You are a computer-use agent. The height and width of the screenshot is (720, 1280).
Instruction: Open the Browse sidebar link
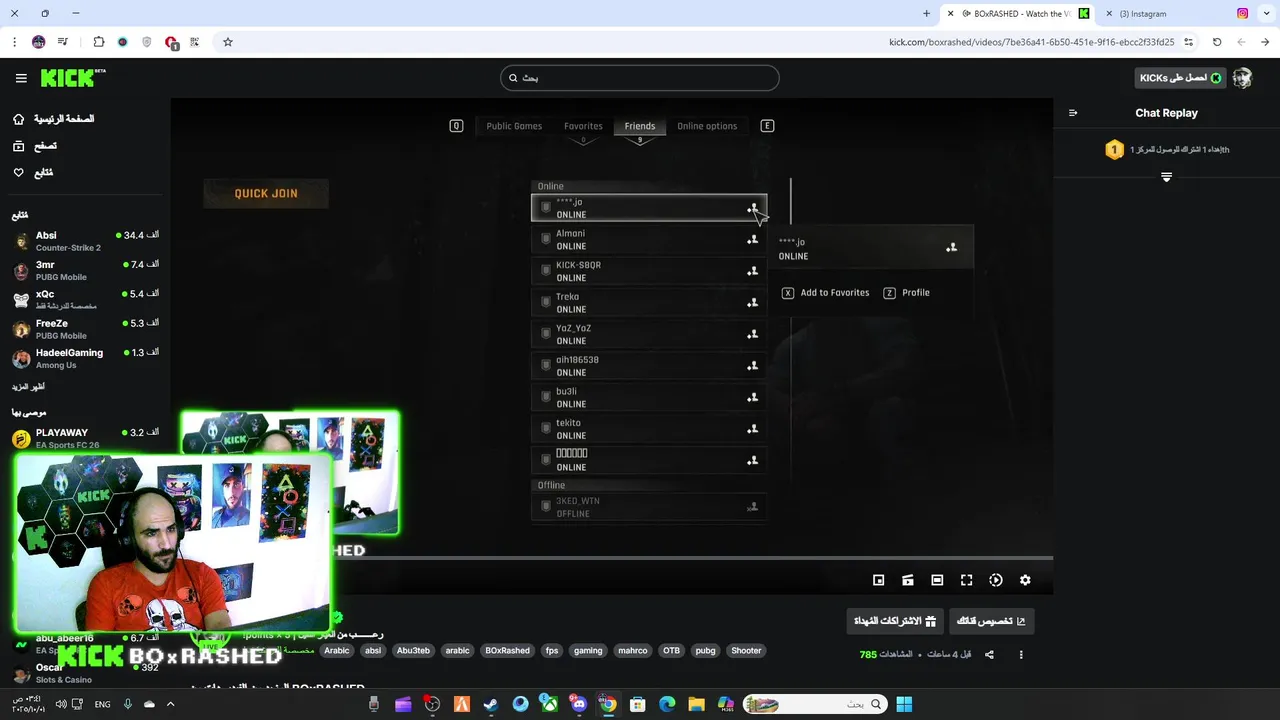[35, 146]
